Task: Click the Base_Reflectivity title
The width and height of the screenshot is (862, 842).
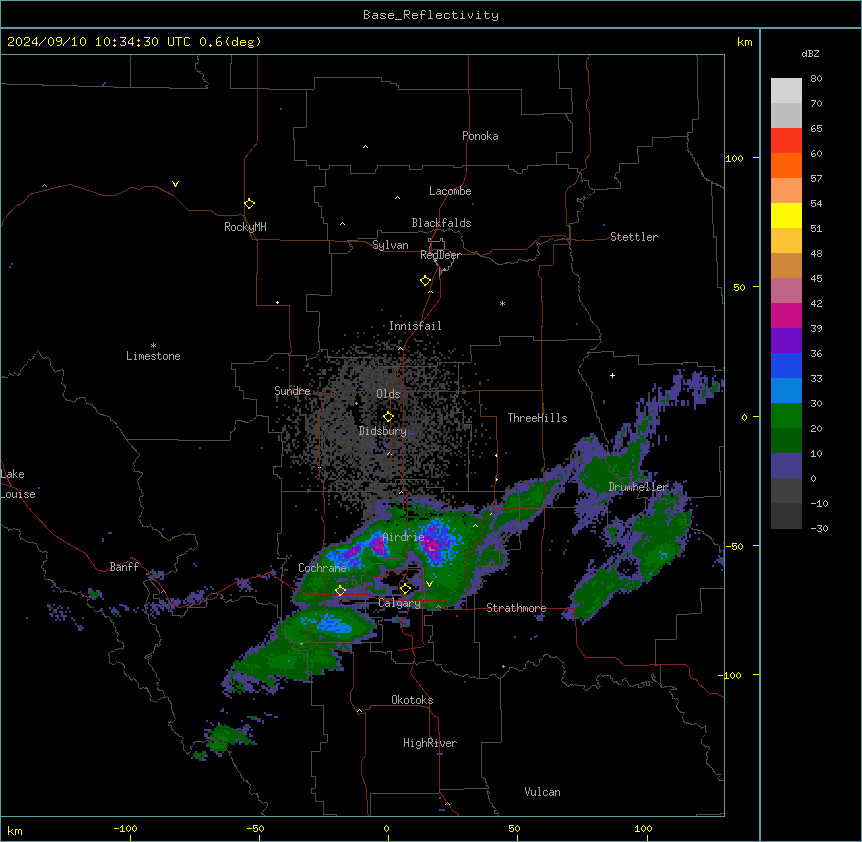Action: click(431, 15)
